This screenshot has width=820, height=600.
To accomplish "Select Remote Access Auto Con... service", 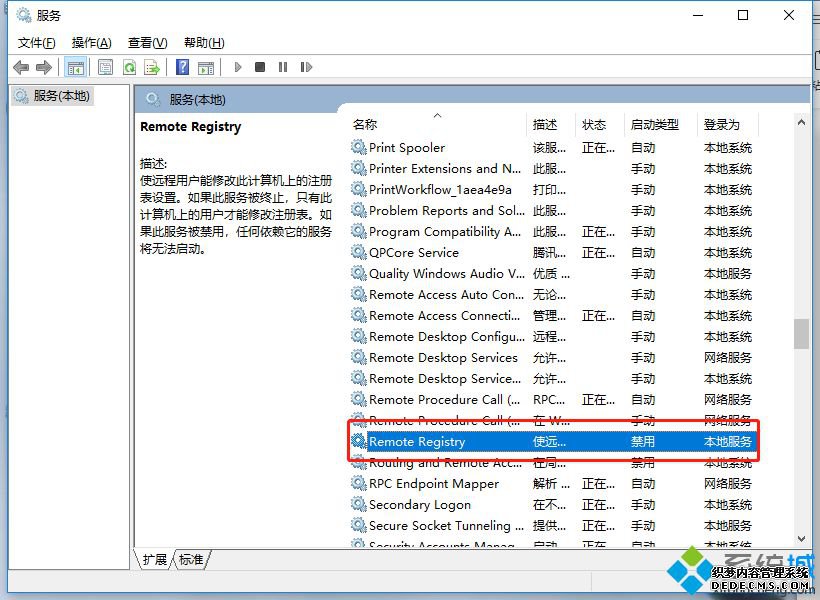I will (x=553, y=295).
